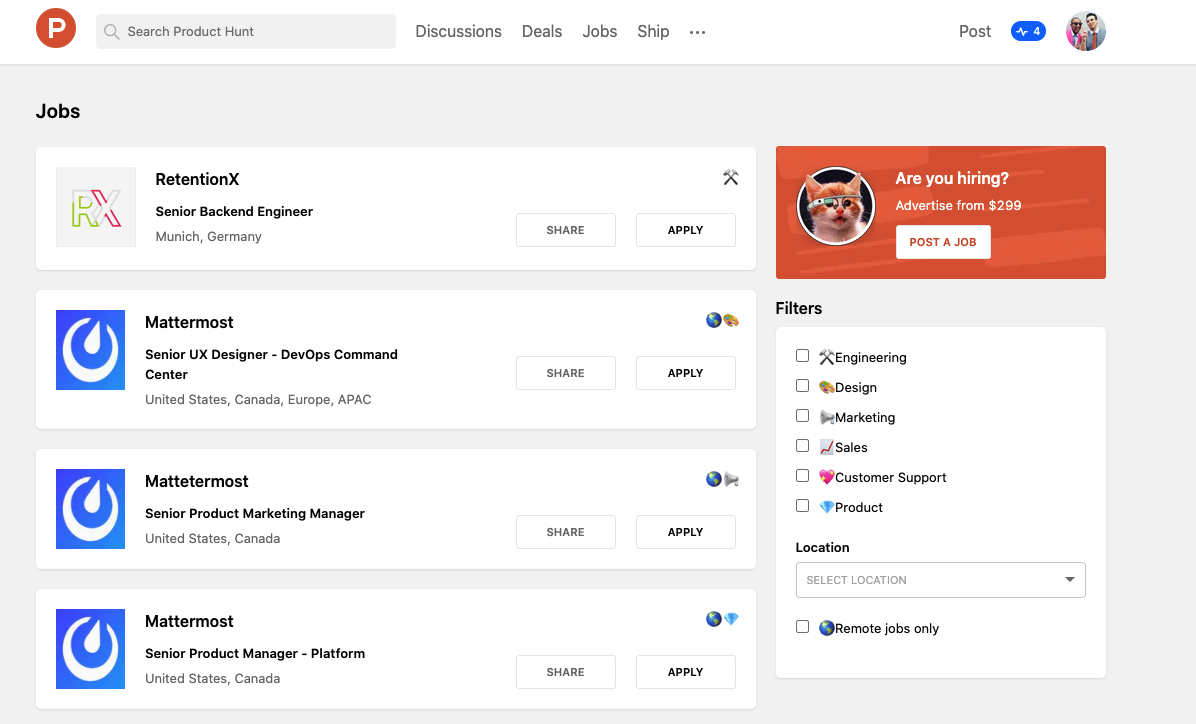
Task: Apply to Senior Backend Engineer job
Action: click(685, 230)
